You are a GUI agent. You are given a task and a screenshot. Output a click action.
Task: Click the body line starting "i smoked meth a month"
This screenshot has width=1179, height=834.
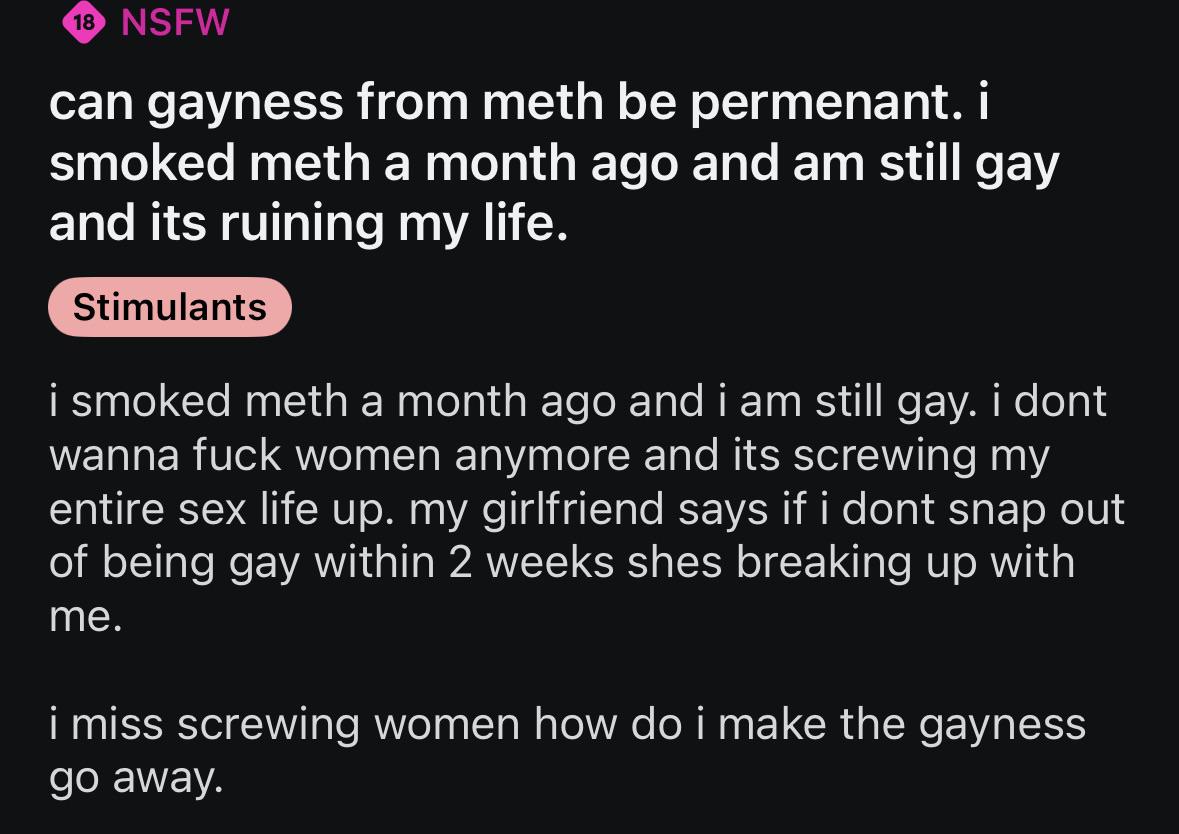(x=578, y=402)
